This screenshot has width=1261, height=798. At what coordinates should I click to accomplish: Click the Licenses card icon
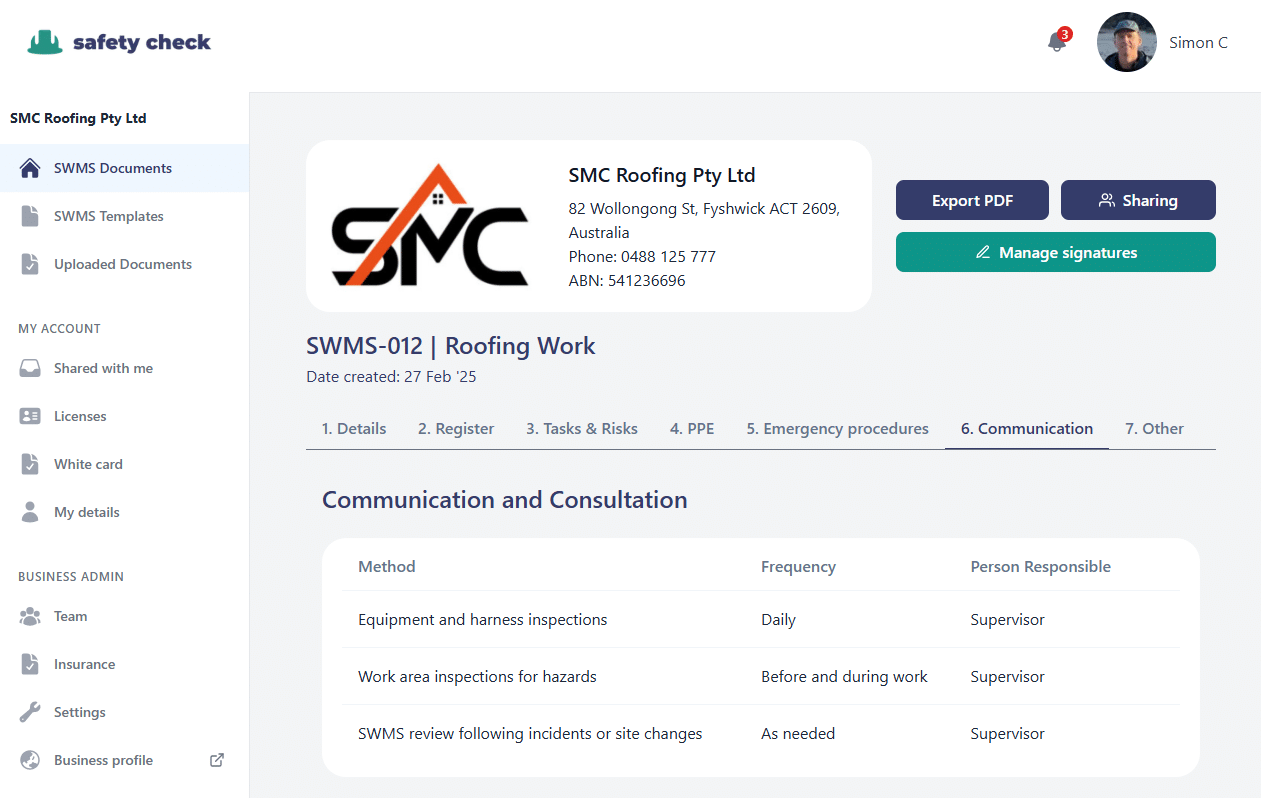(x=30, y=416)
